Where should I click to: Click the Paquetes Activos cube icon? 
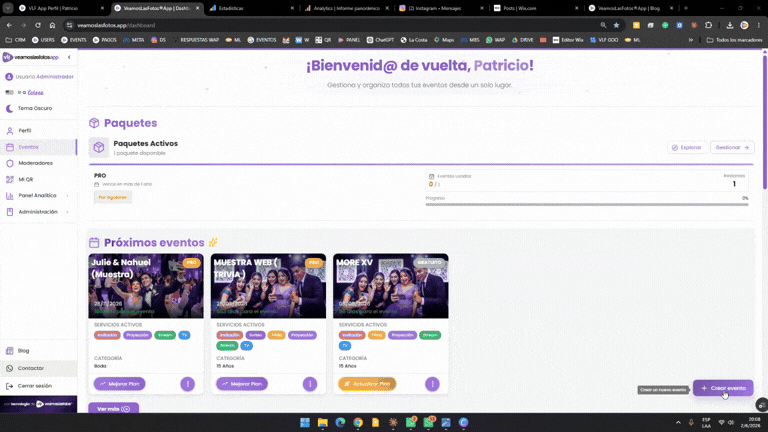[99, 147]
